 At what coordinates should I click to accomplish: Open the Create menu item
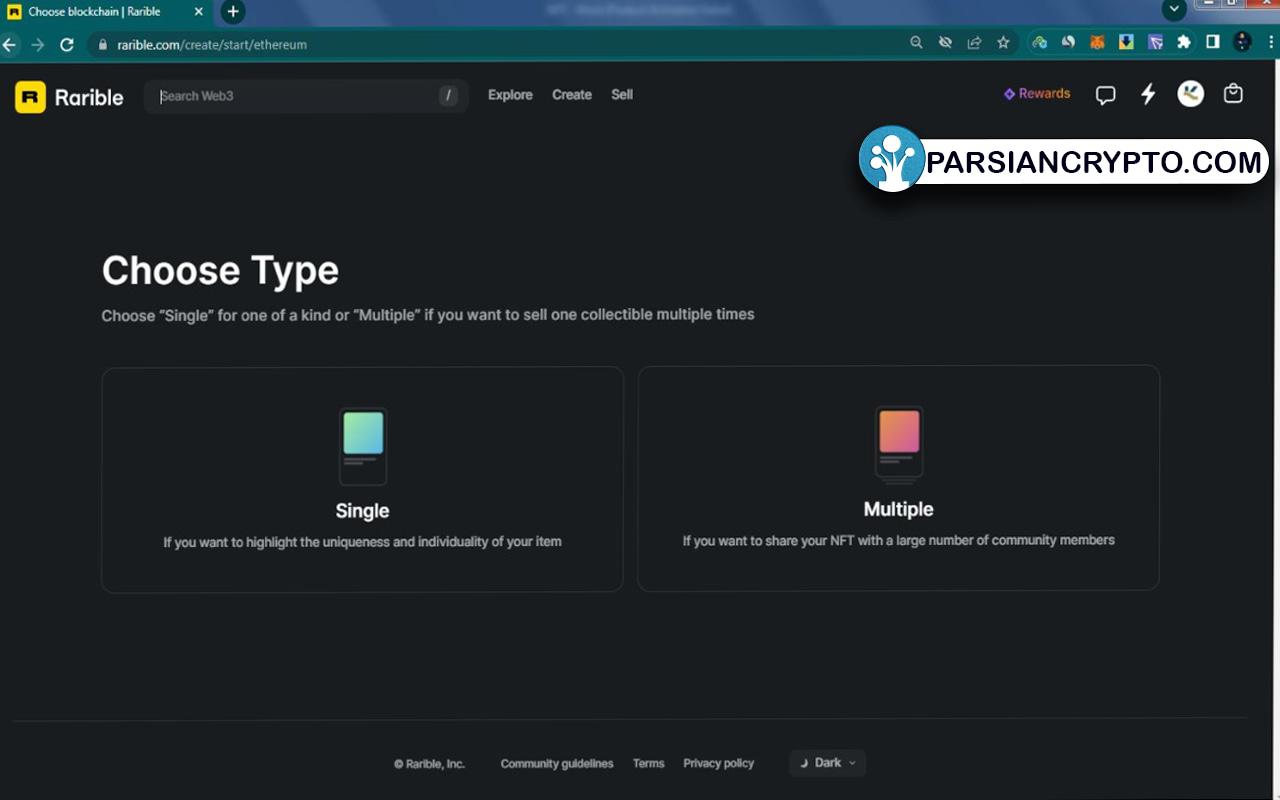(x=572, y=95)
